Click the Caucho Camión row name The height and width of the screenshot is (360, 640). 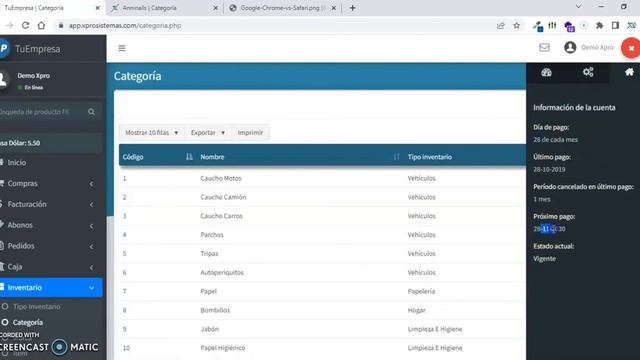pos(223,197)
